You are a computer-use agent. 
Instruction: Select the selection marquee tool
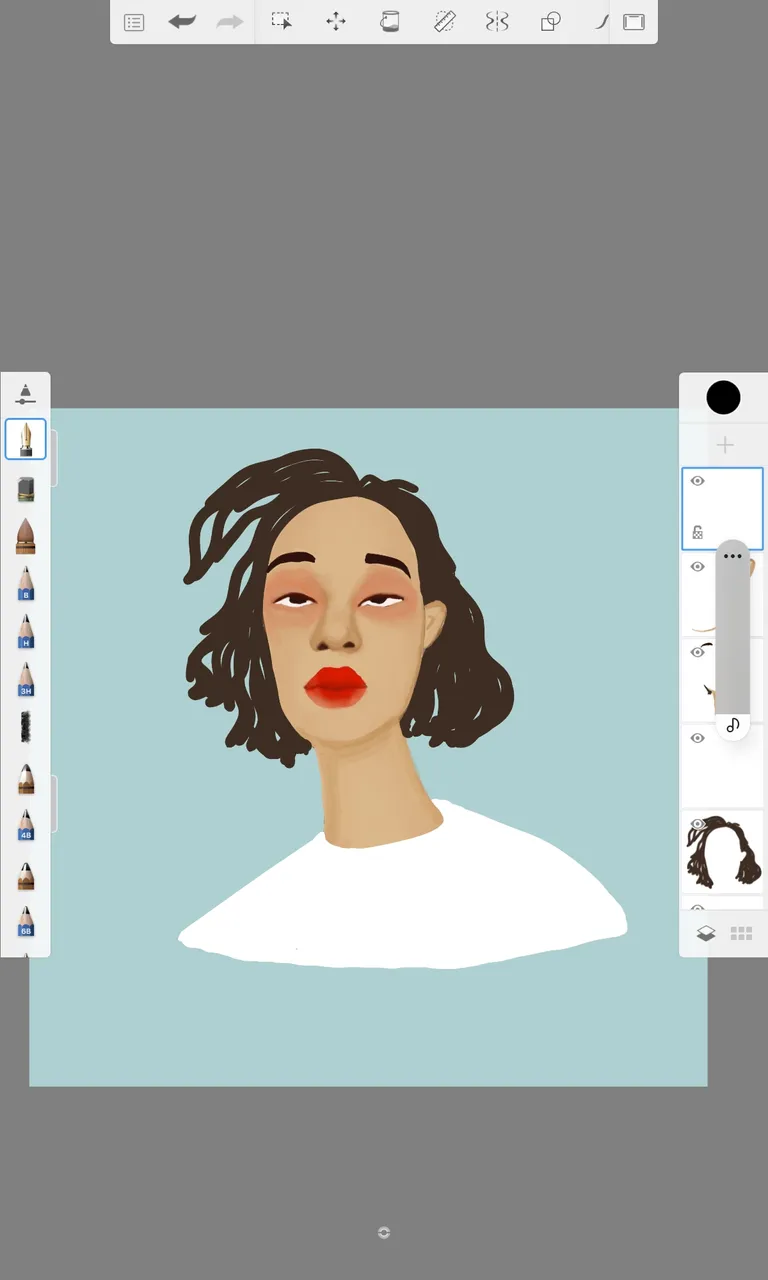point(282,21)
